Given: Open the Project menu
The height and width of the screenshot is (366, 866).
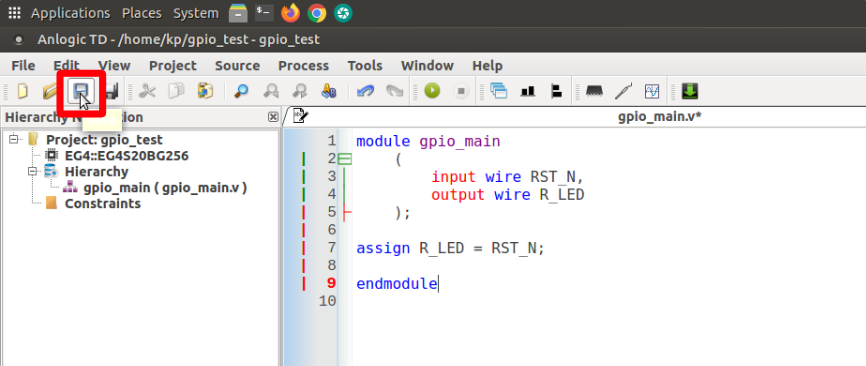Looking at the screenshot, I should (173, 66).
